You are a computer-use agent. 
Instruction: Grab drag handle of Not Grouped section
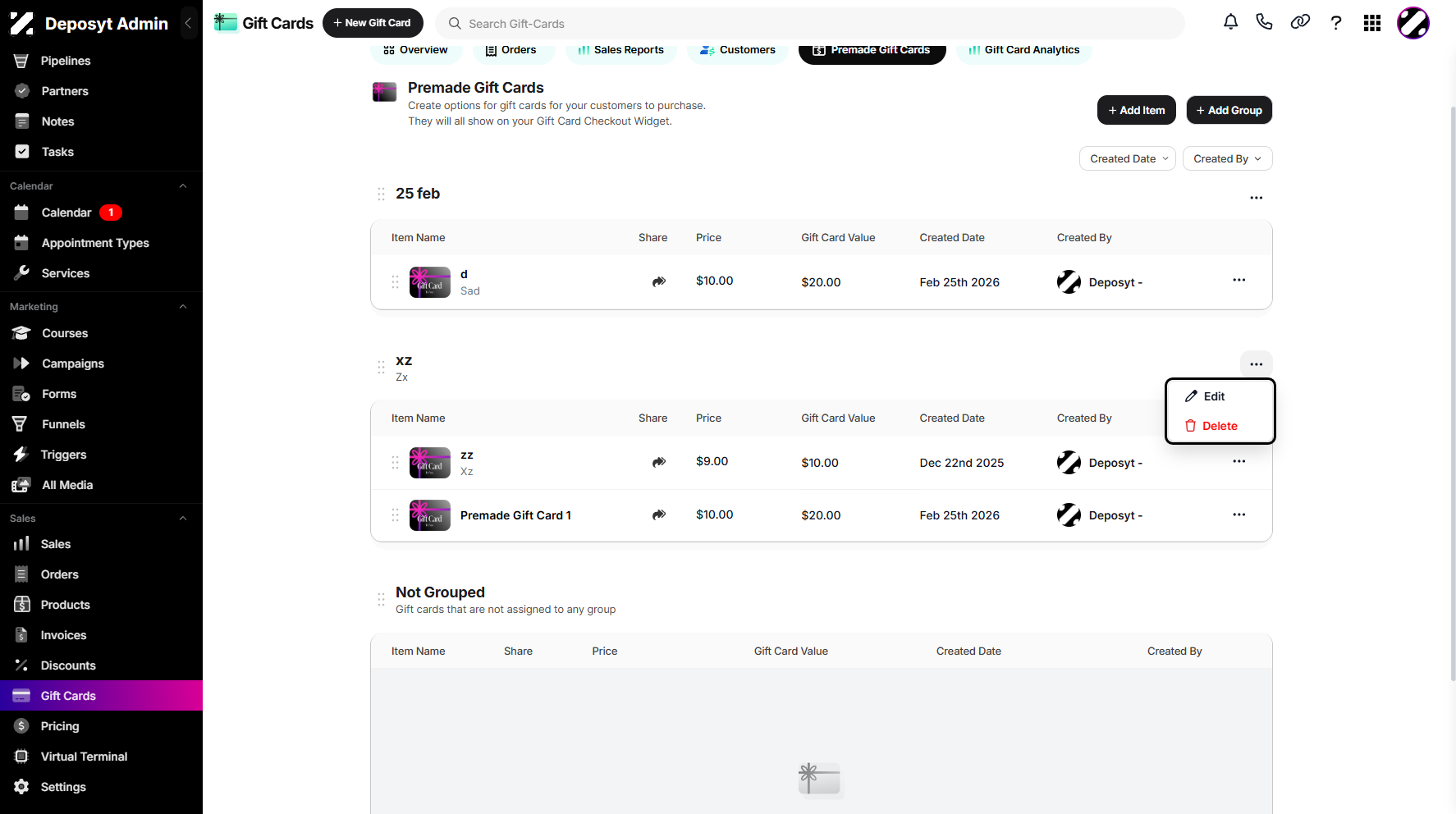[381, 599]
